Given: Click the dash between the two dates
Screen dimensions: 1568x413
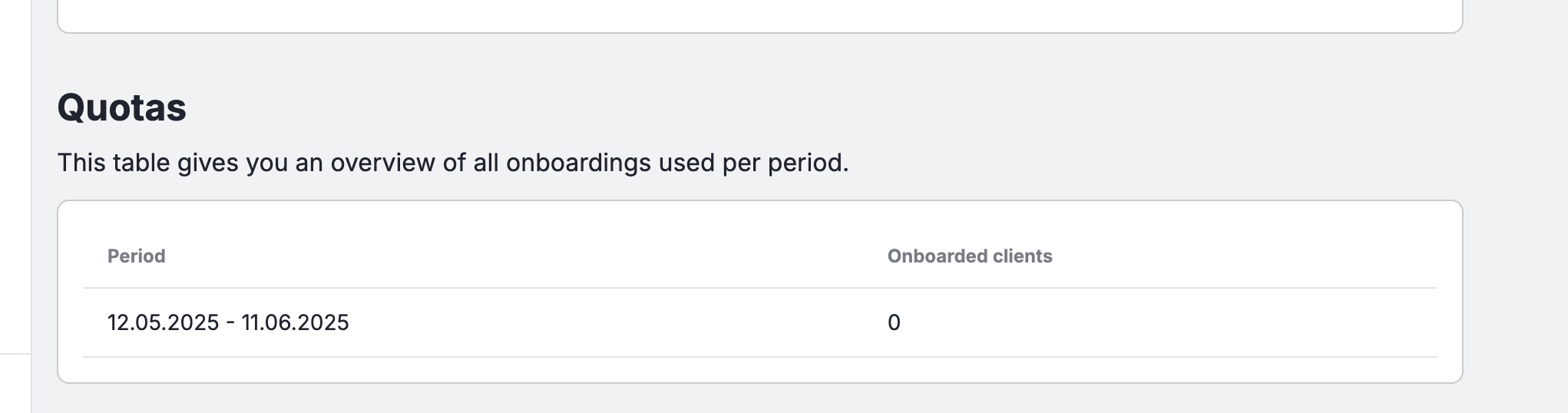Looking at the screenshot, I should (x=230, y=323).
